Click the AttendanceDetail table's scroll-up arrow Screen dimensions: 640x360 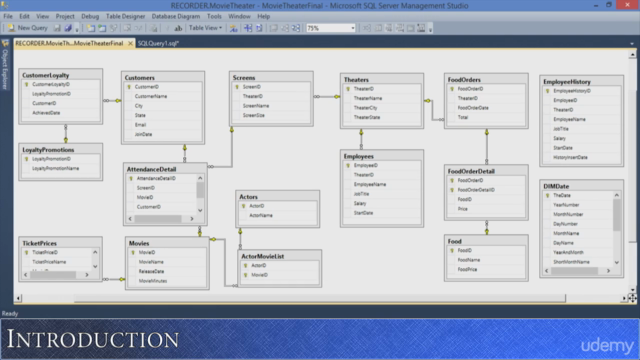(x=200, y=178)
